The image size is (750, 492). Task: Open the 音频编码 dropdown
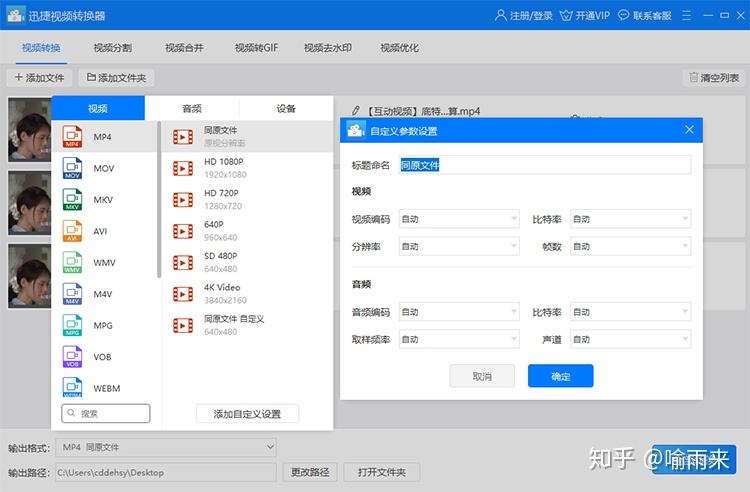click(459, 312)
